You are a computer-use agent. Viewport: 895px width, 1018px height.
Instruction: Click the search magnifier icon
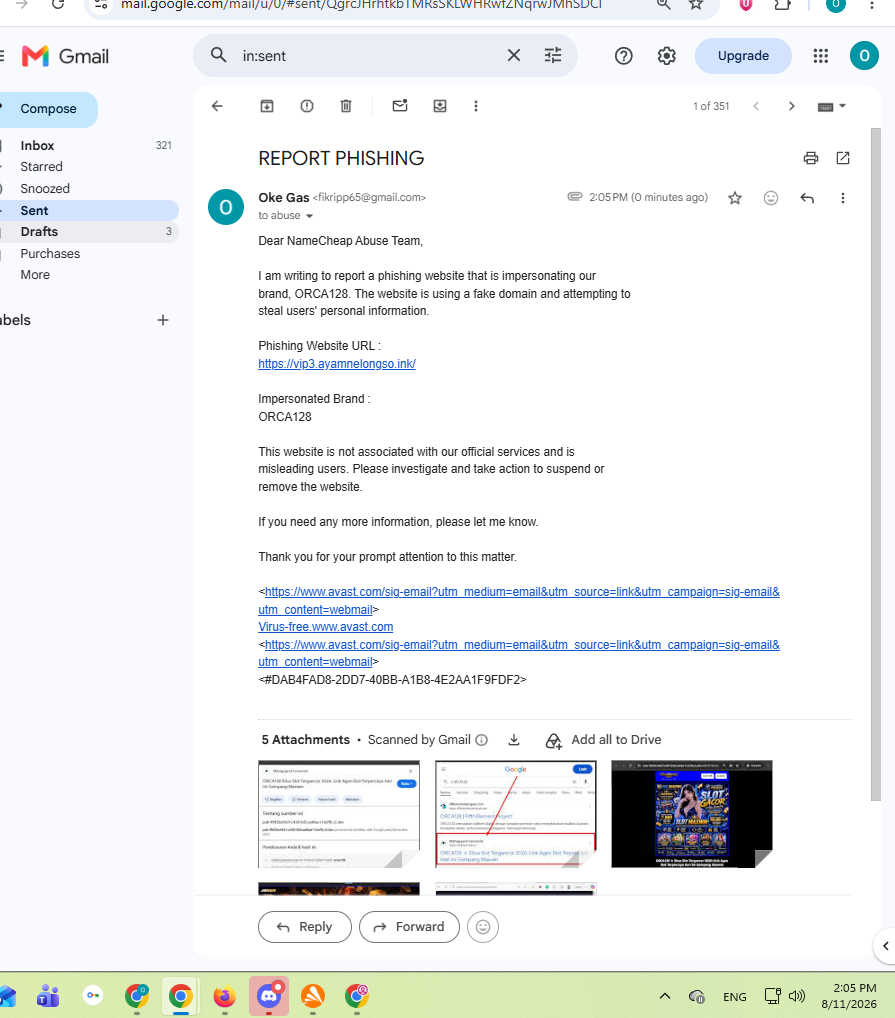coord(219,56)
